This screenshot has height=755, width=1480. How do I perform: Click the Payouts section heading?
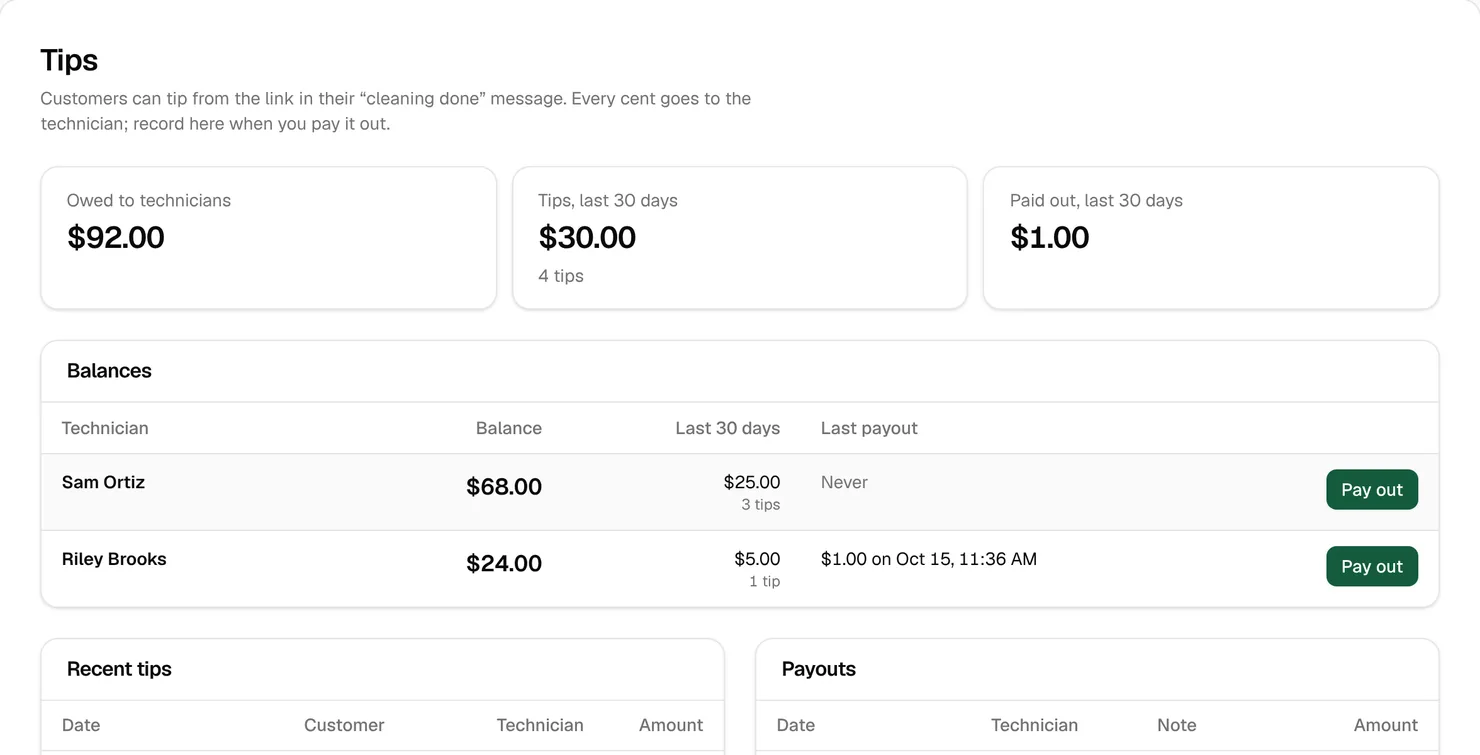pos(819,670)
